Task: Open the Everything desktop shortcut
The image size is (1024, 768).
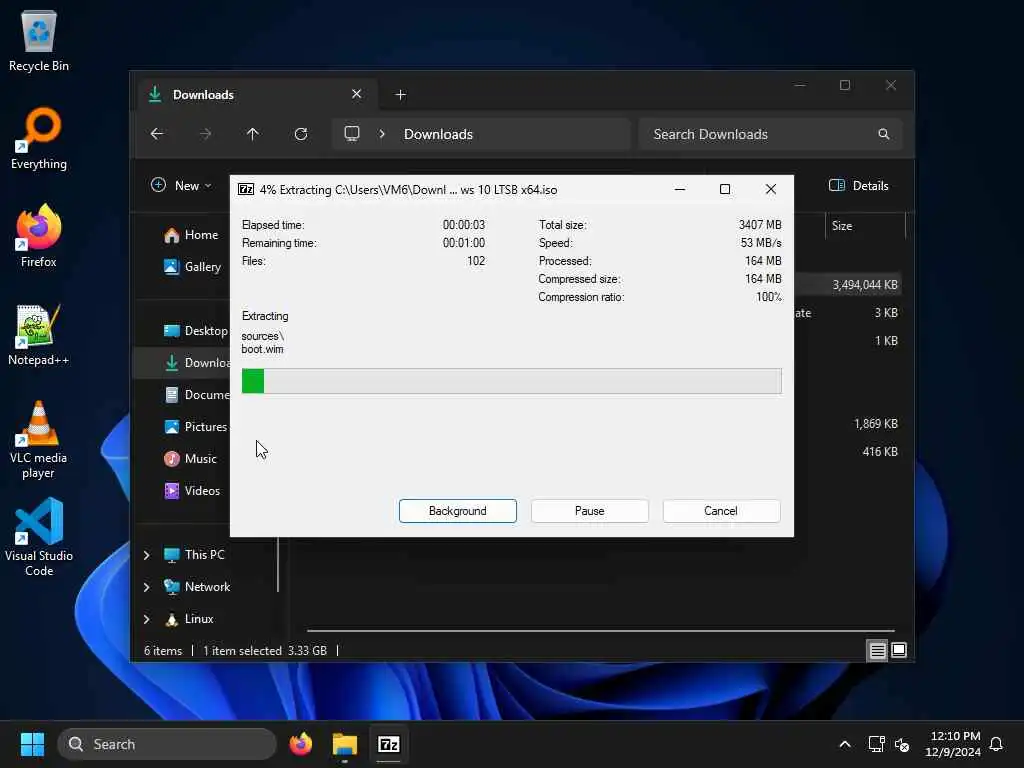Action: click(x=39, y=139)
